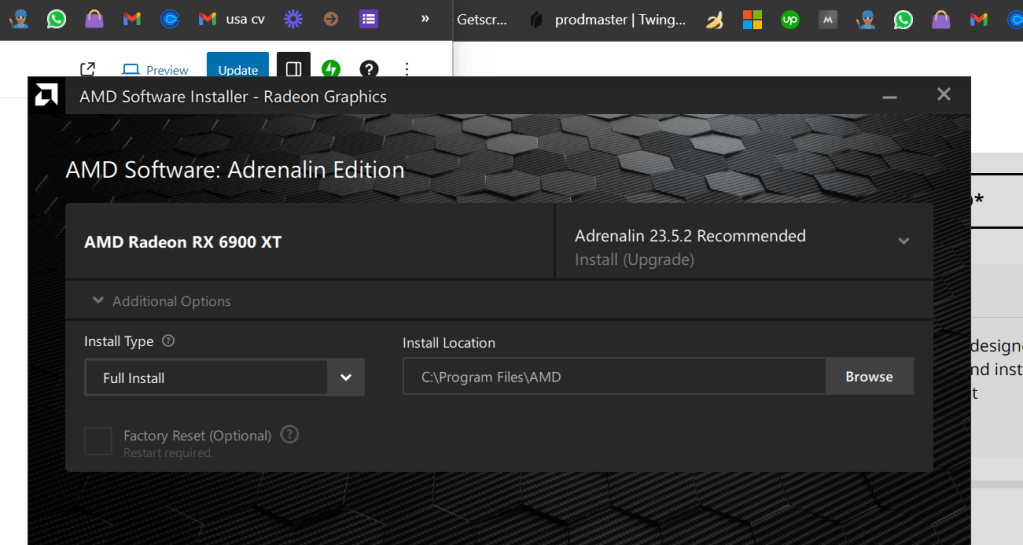The image size is (1023, 545).
Task: Open the avatar bookmark in right browser
Action: [866, 20]
